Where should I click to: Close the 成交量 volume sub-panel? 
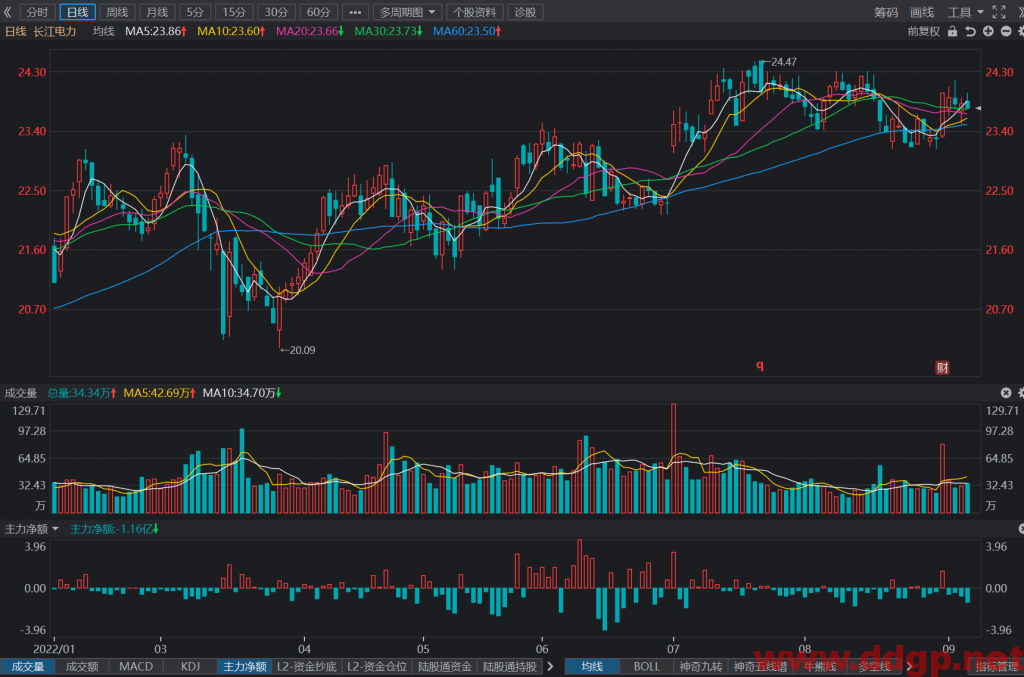(1006, 392)
